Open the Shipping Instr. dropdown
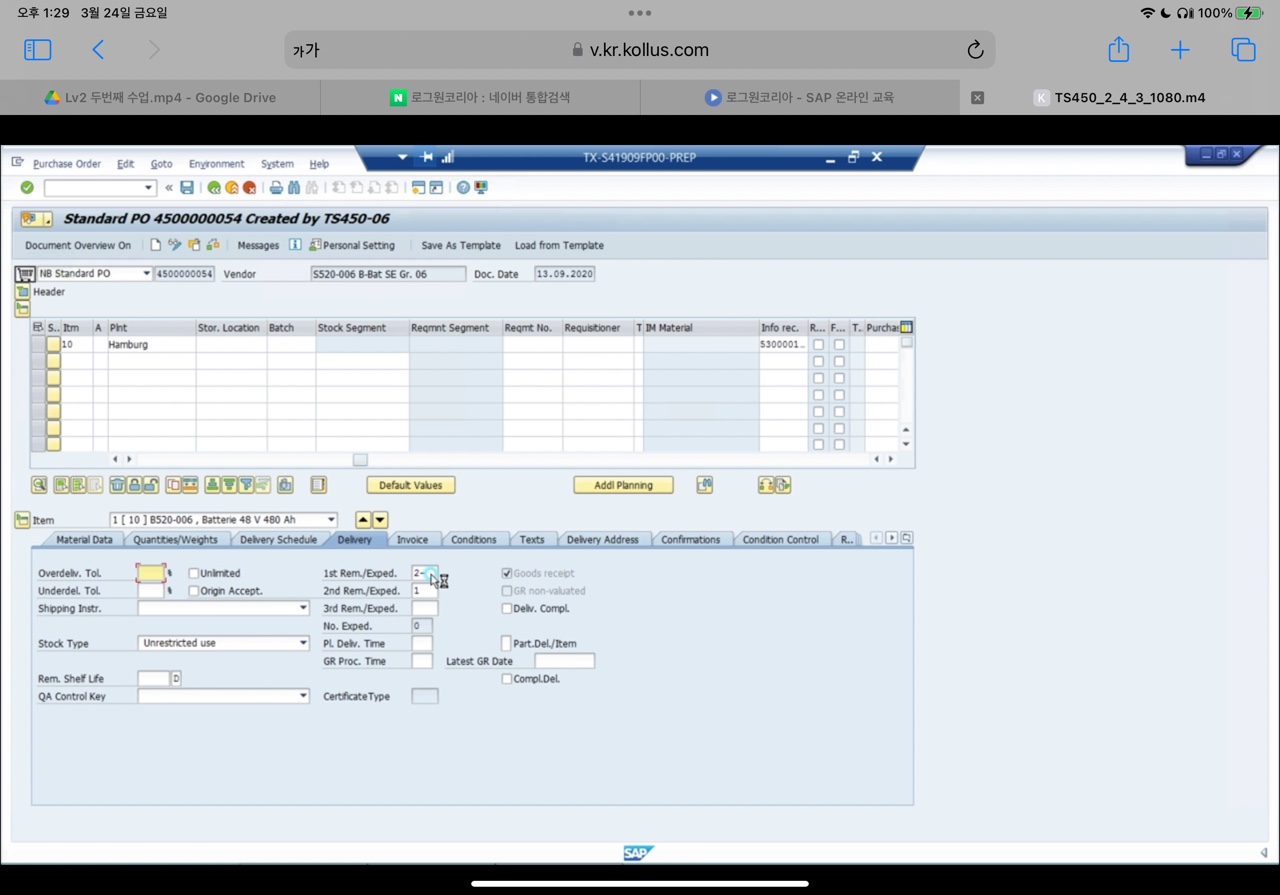This screenshot has height=895, width=1280. pyautogui.click(x=303, y=608)
